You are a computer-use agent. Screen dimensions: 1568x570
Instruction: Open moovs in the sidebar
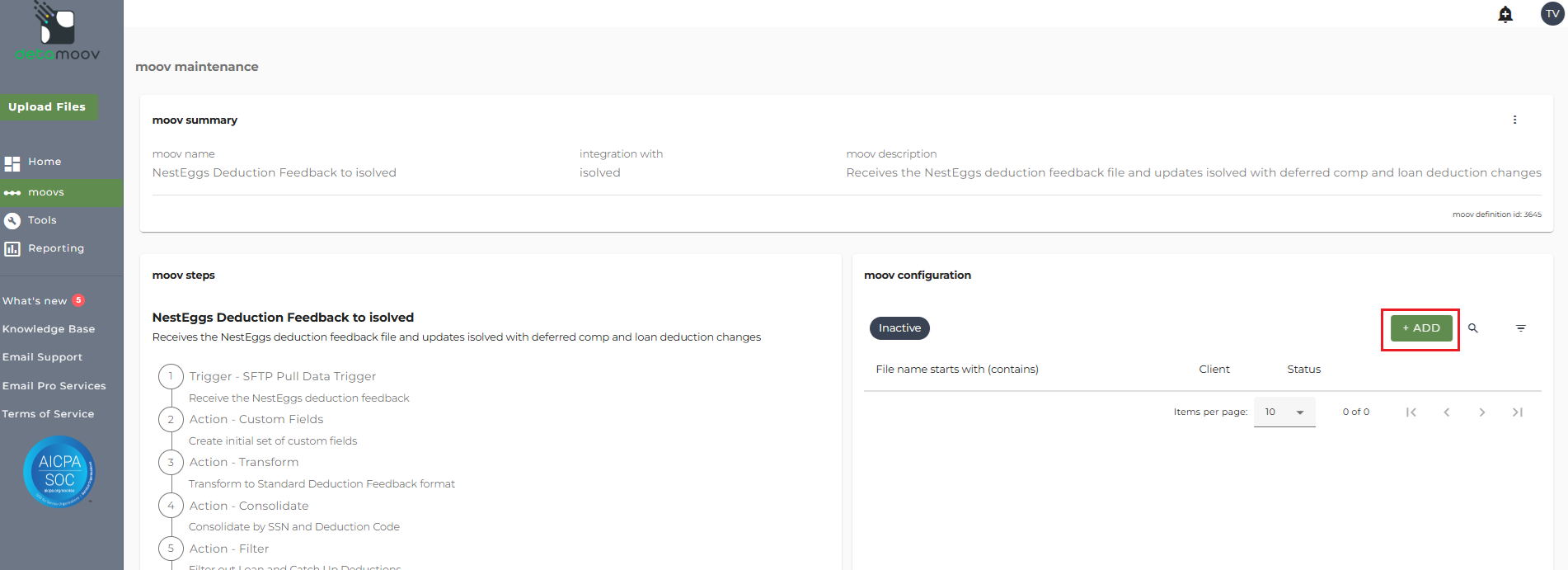46,192
